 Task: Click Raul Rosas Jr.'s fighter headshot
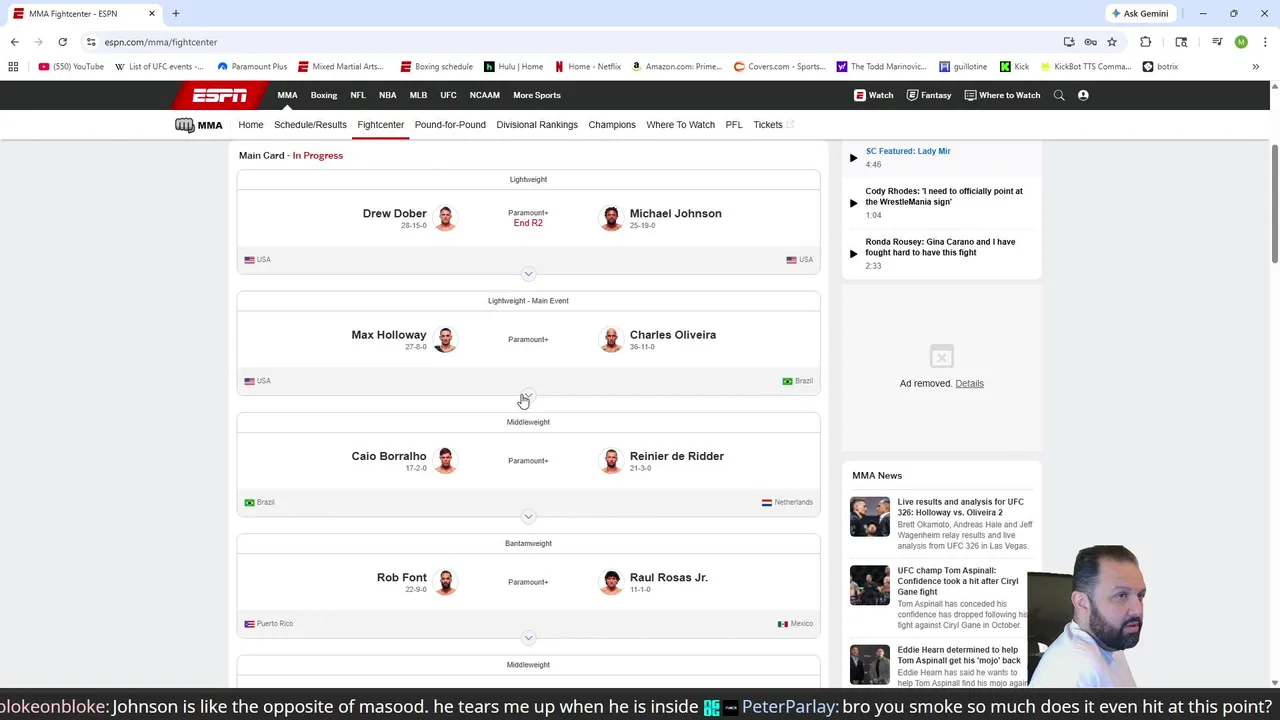(610, 581)
